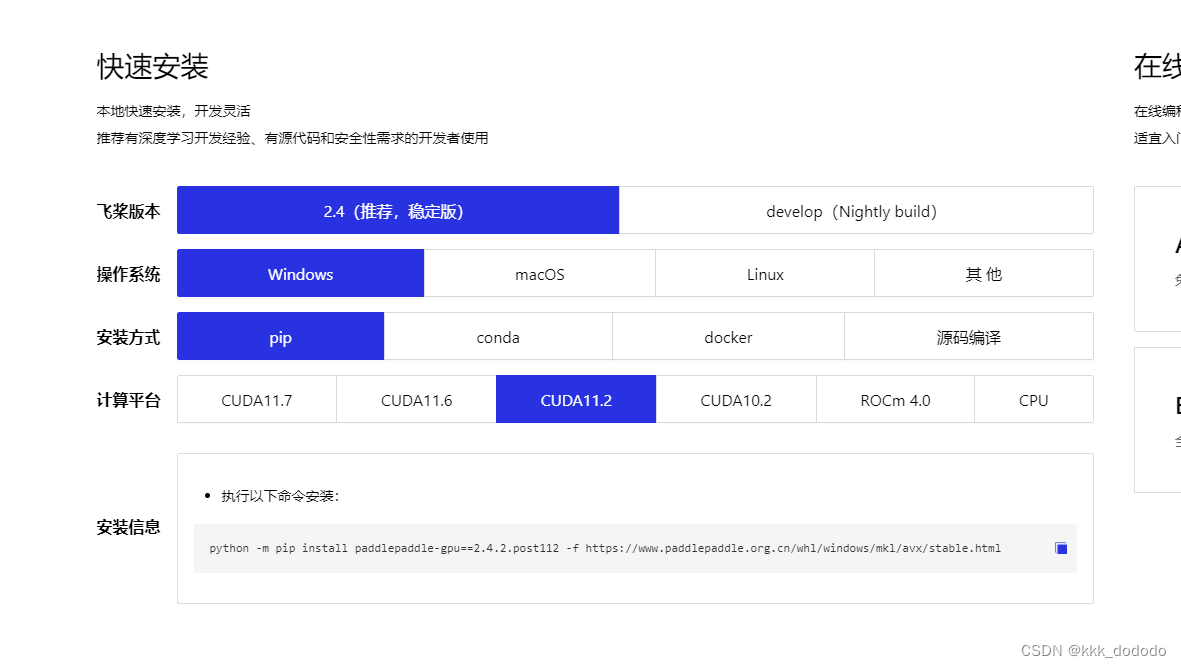Switch install method to docker
1181x667 pixels.
coord(728,337)
